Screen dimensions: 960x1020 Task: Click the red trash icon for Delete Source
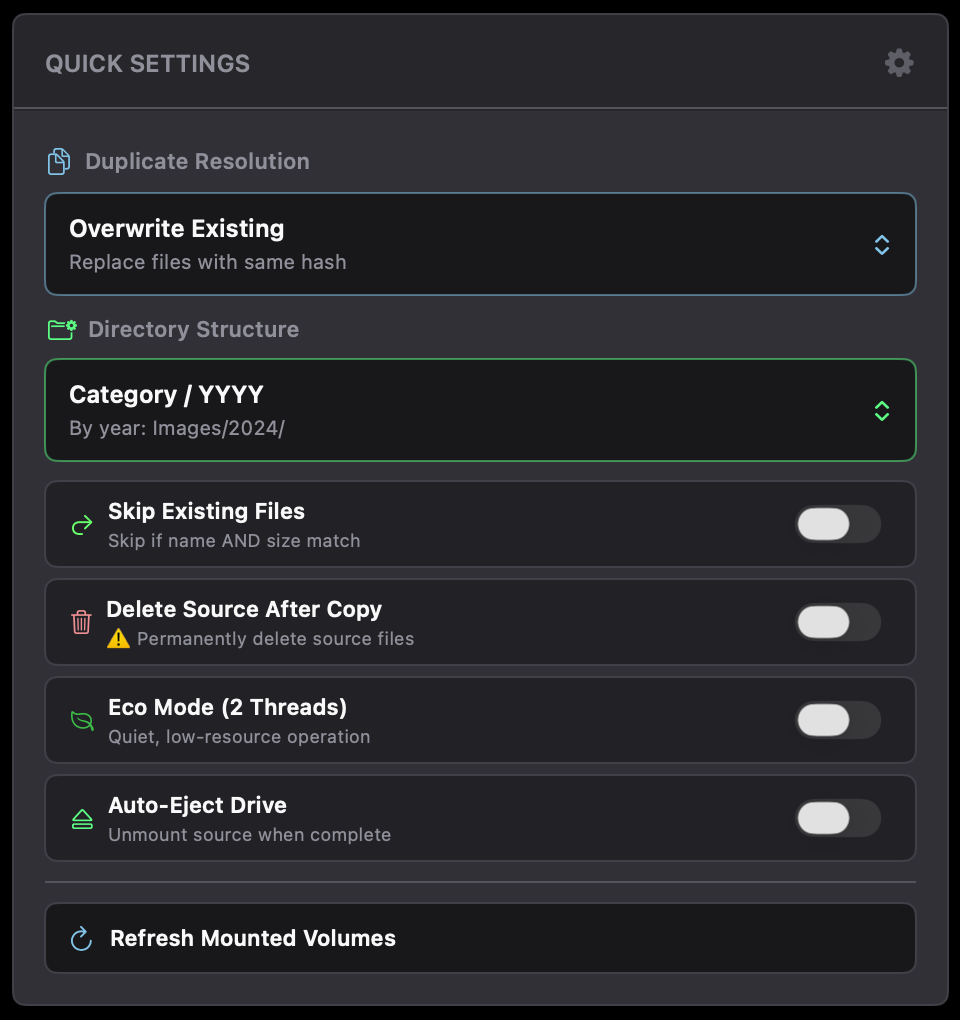click(x=81, y=622)
